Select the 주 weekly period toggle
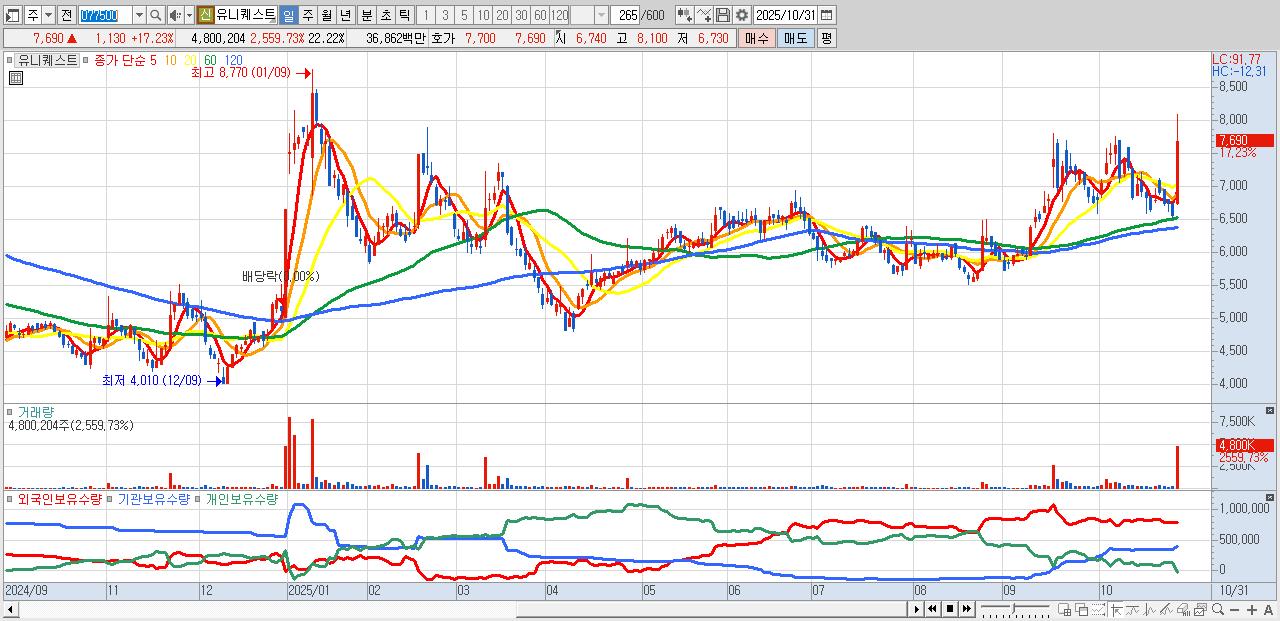Viewport: 1280px width, 621px height. 307,15
